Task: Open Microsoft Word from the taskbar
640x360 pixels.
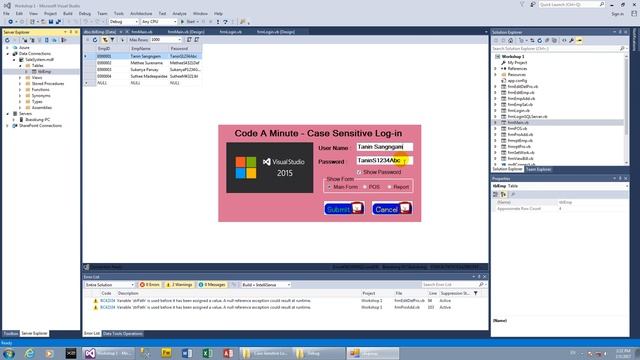Action: coord(187,353)
